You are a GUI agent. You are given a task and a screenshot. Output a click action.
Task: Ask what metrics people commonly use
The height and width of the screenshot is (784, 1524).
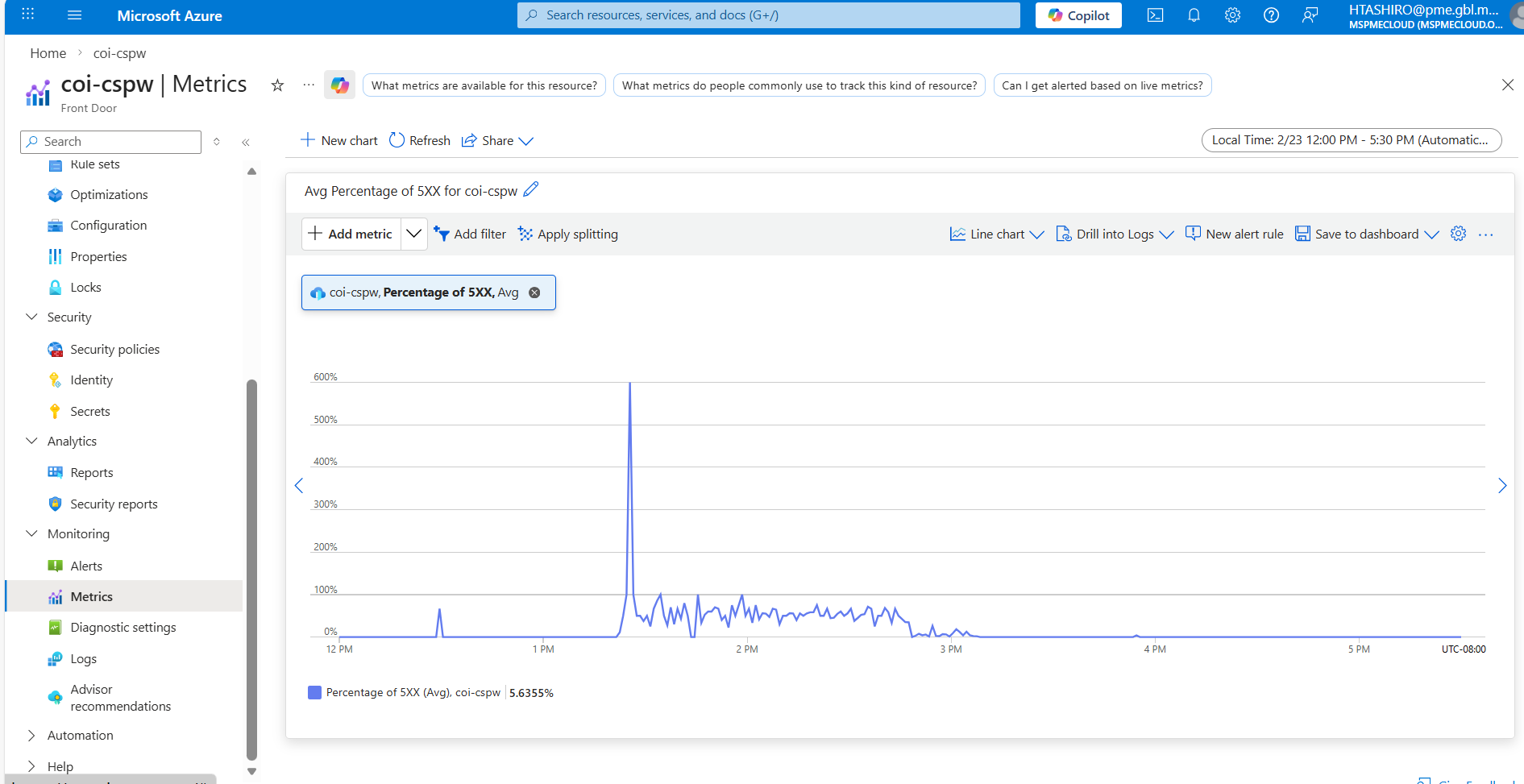pyautogui.click(x=799, y=85)
